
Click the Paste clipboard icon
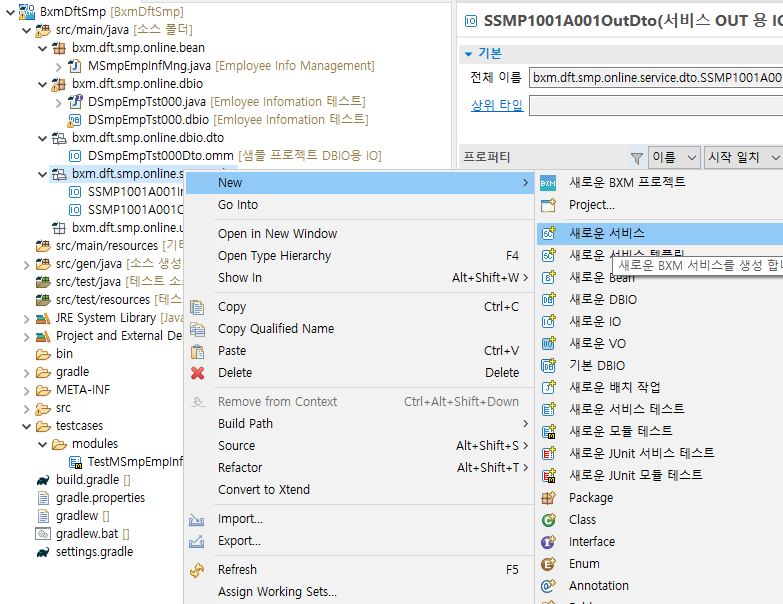pyautogui.click(x=198, y=351)
